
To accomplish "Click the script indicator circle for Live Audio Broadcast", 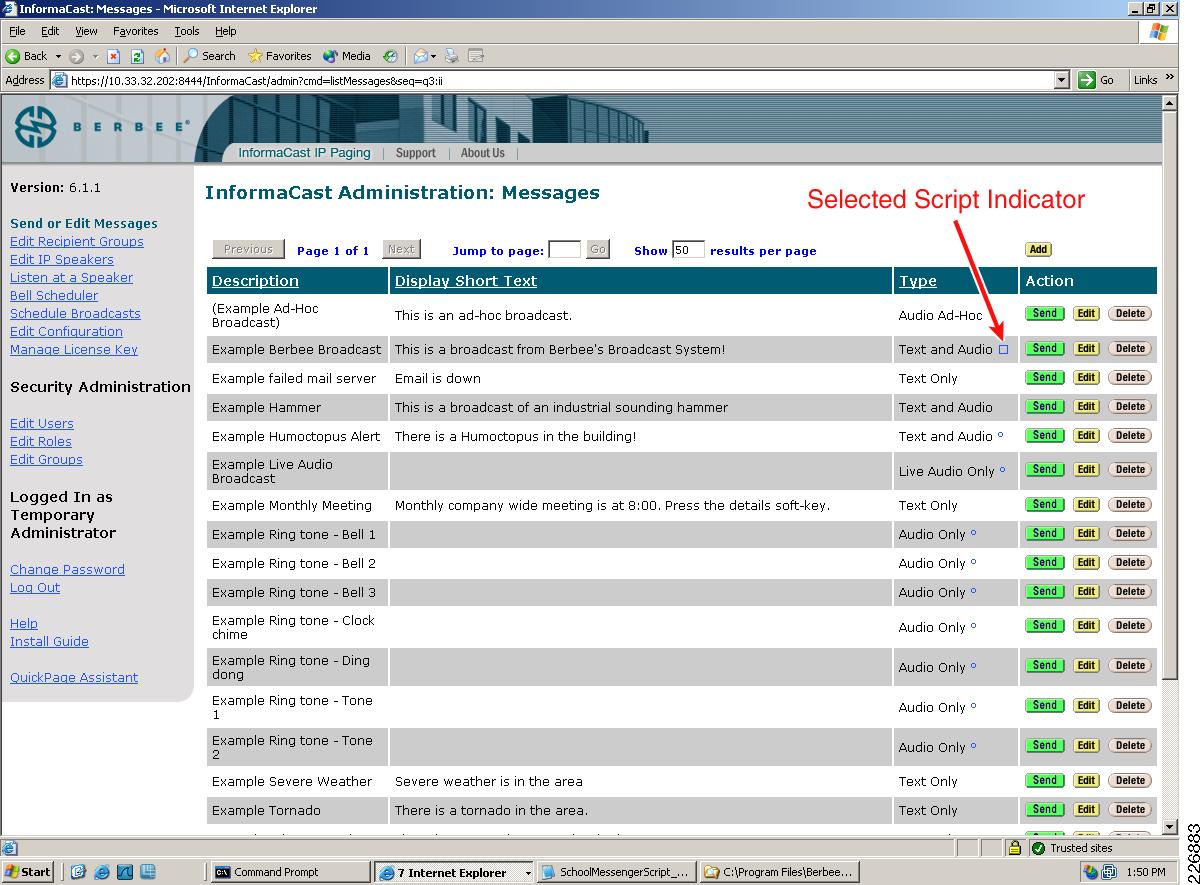I will pyautogui.click(x=1002, y=470).
